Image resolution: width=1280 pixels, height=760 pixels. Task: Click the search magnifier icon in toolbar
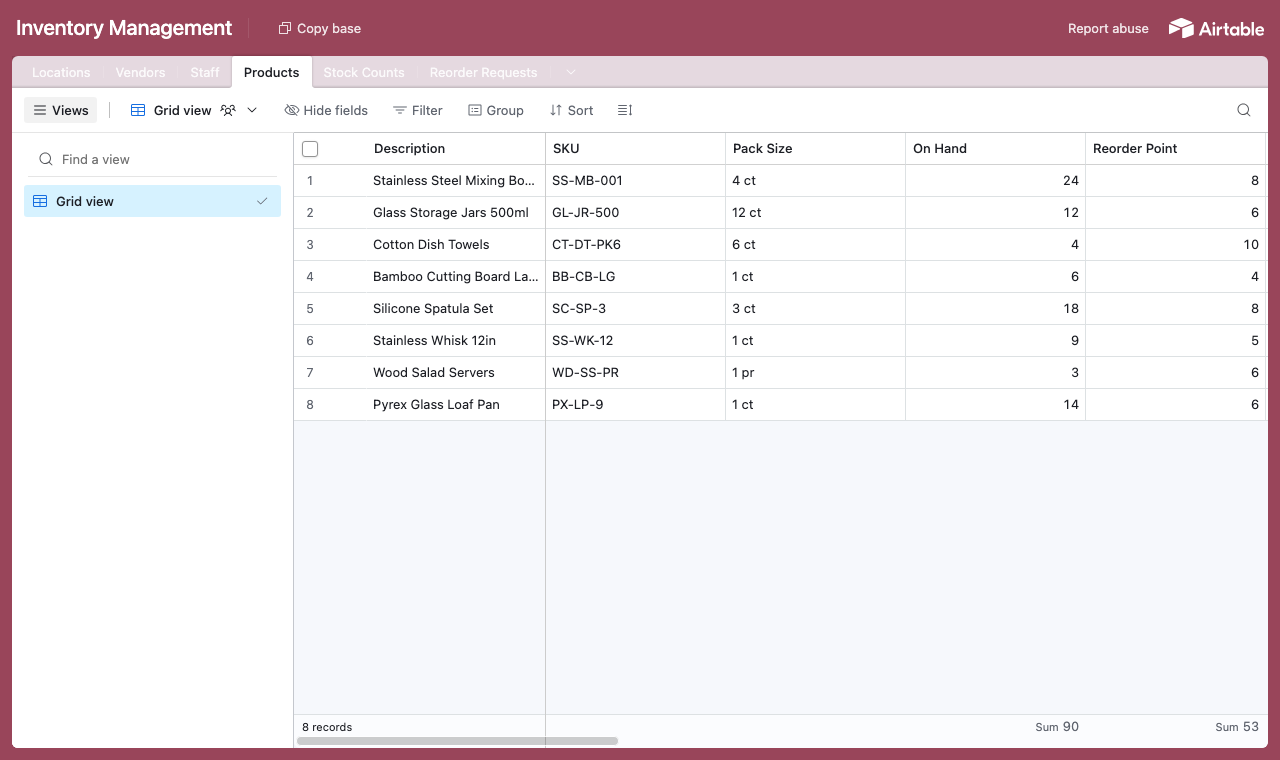(1244, 110)
